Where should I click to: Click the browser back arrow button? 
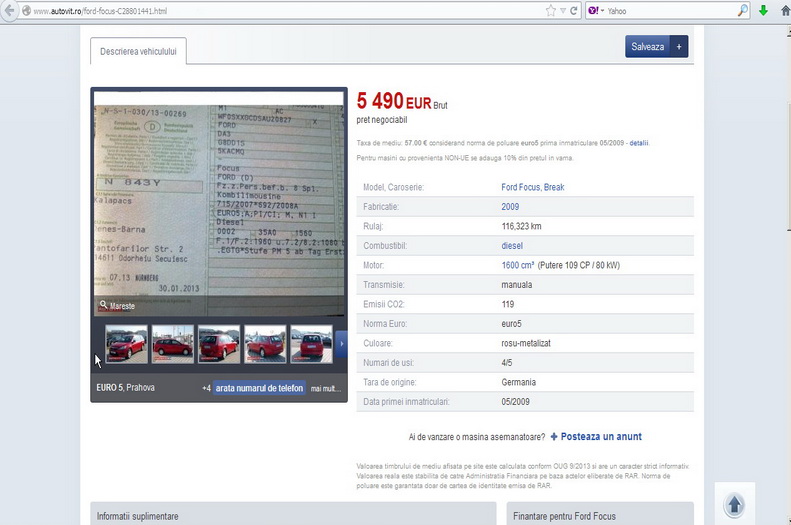click(x=11, y=10)
